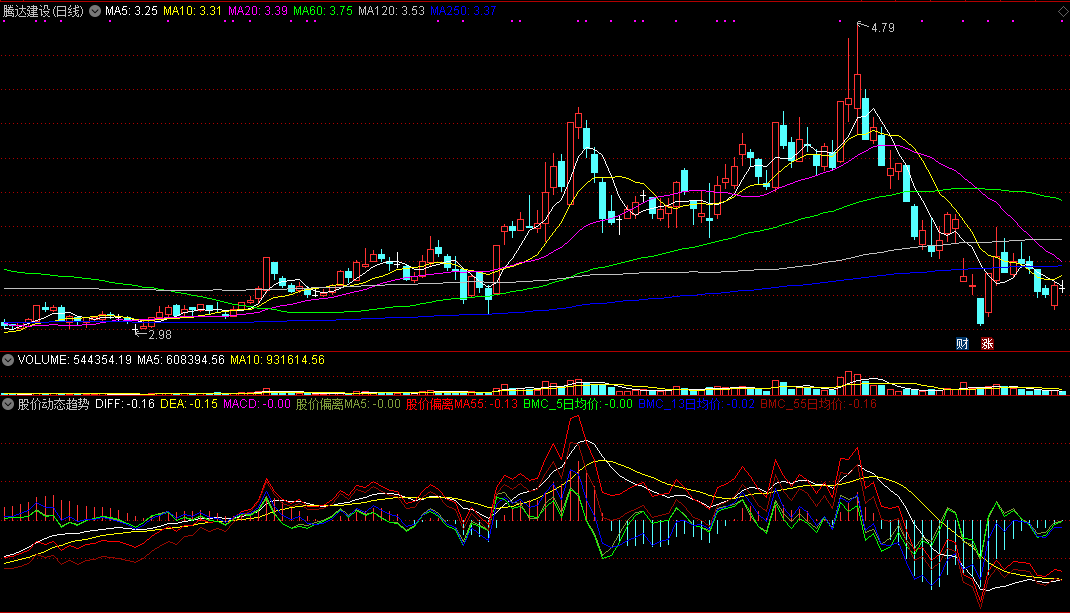1070x613 pixels.
Task: Click the 股价偏离MA5: -0.00 label
Action: [348, 404]
